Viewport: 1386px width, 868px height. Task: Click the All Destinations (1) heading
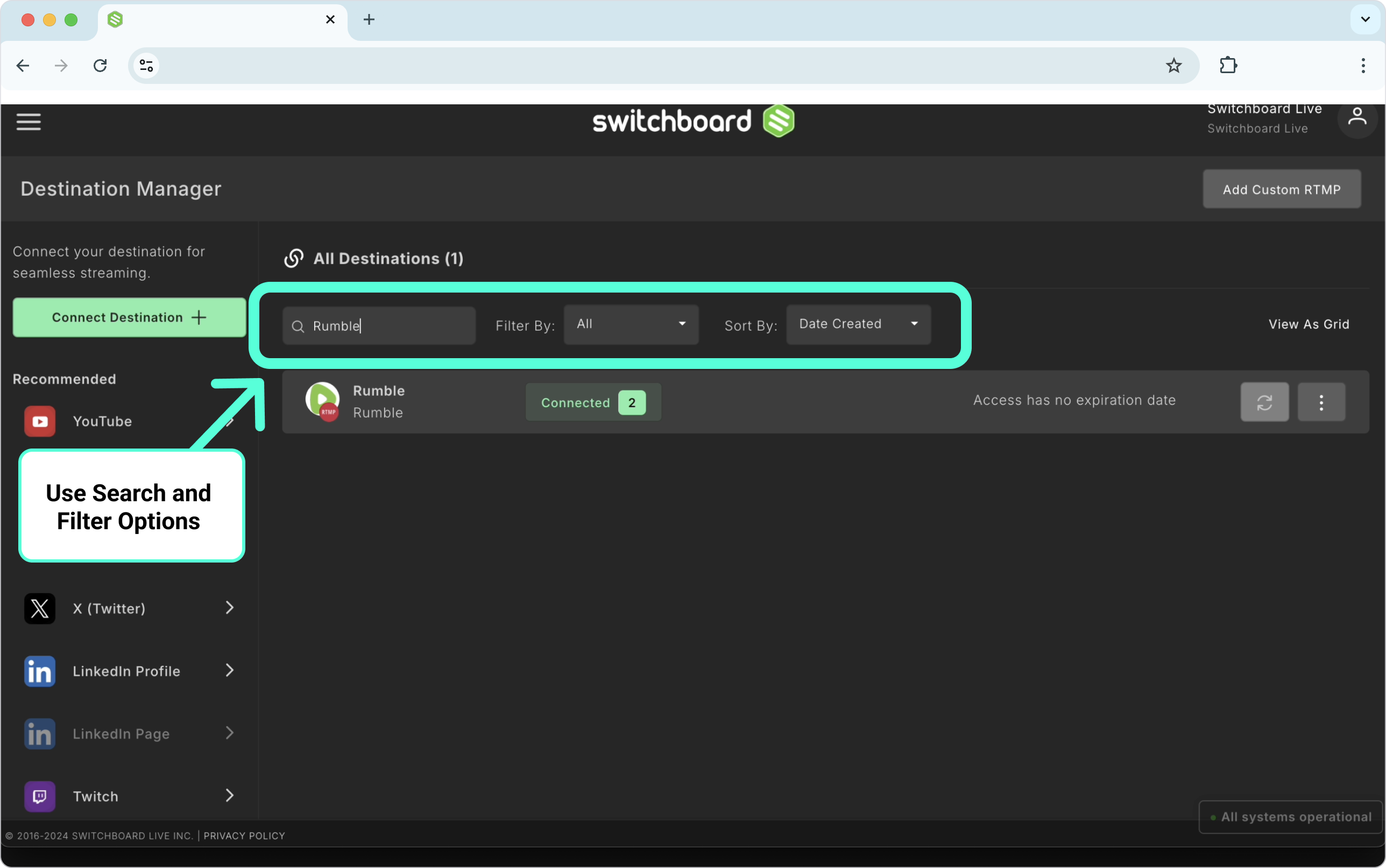click(388, 258)
